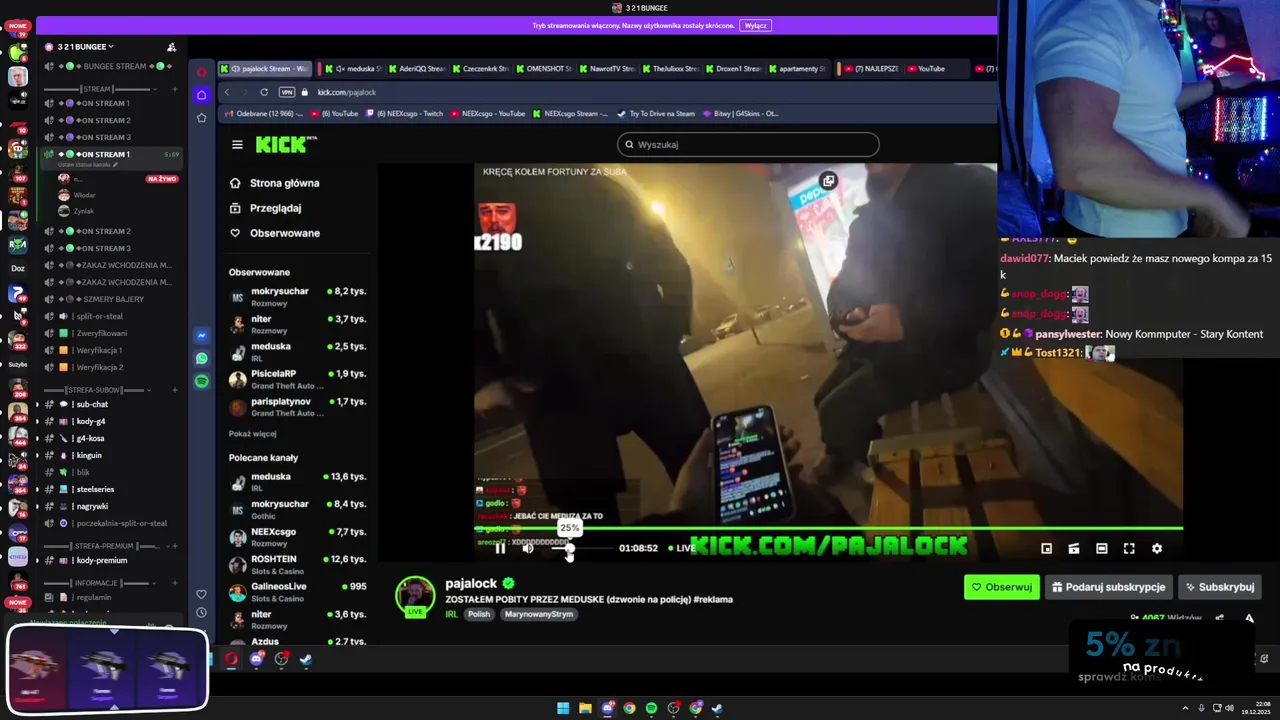This screenshot has height=720, width=1280.
Task: Switch to the pajalock Stream browser tab
Action: tap(265, 69)
